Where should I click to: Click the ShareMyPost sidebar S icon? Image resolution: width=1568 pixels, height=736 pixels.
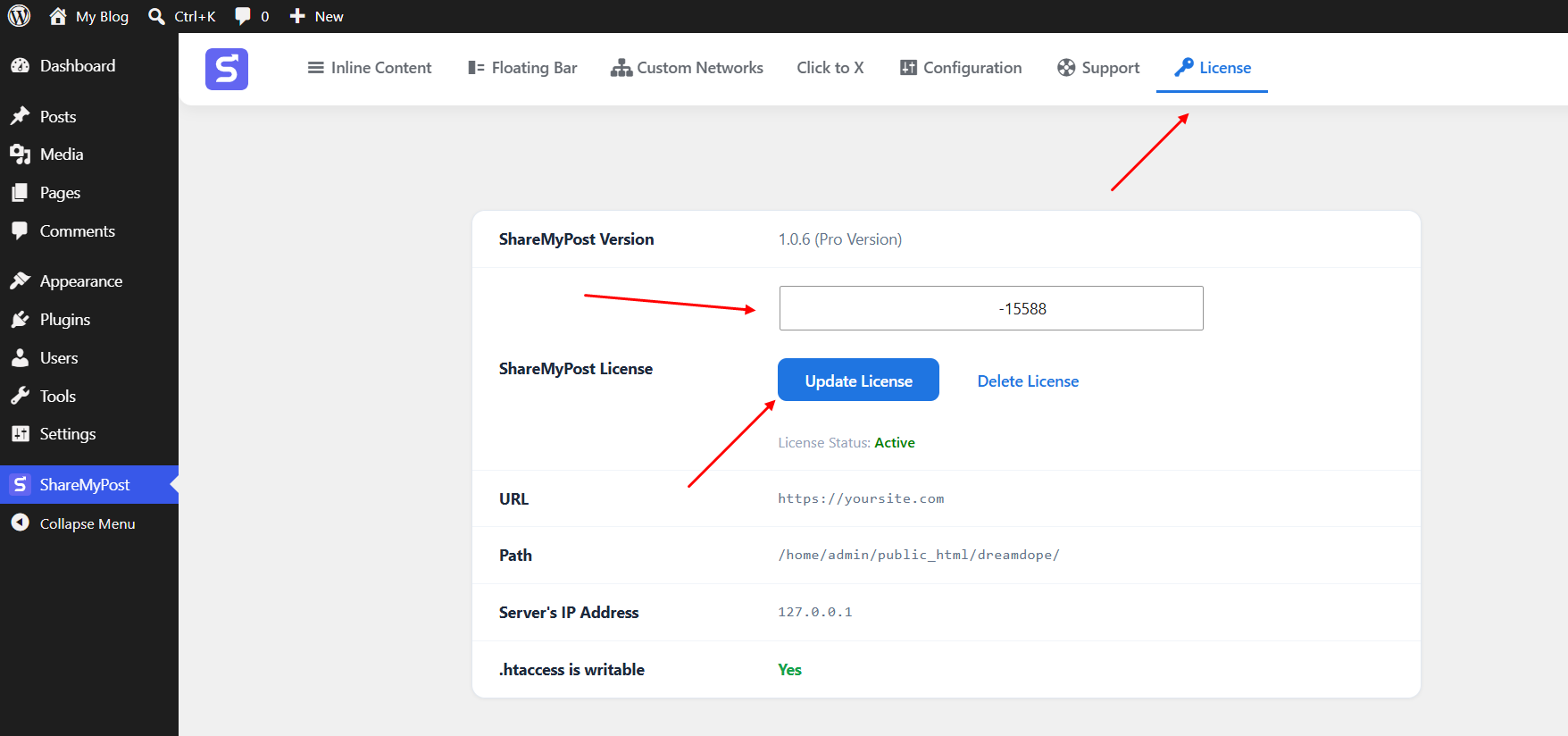tap(20, 484)
